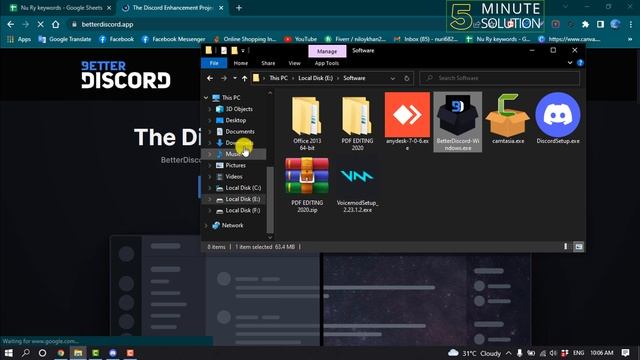The image size is (640, 360).
Task: Open the Share ribbon tab
Action: pos(268,63)
